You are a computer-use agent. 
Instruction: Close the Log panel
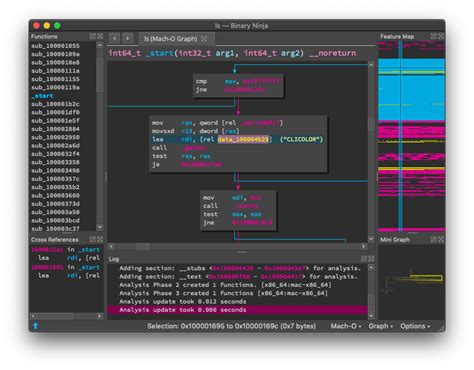click(x=371, y=258)
